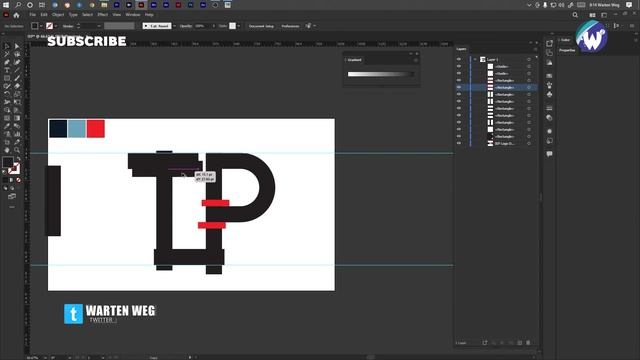Open the brush definition dropdown

tap(174, 26)
